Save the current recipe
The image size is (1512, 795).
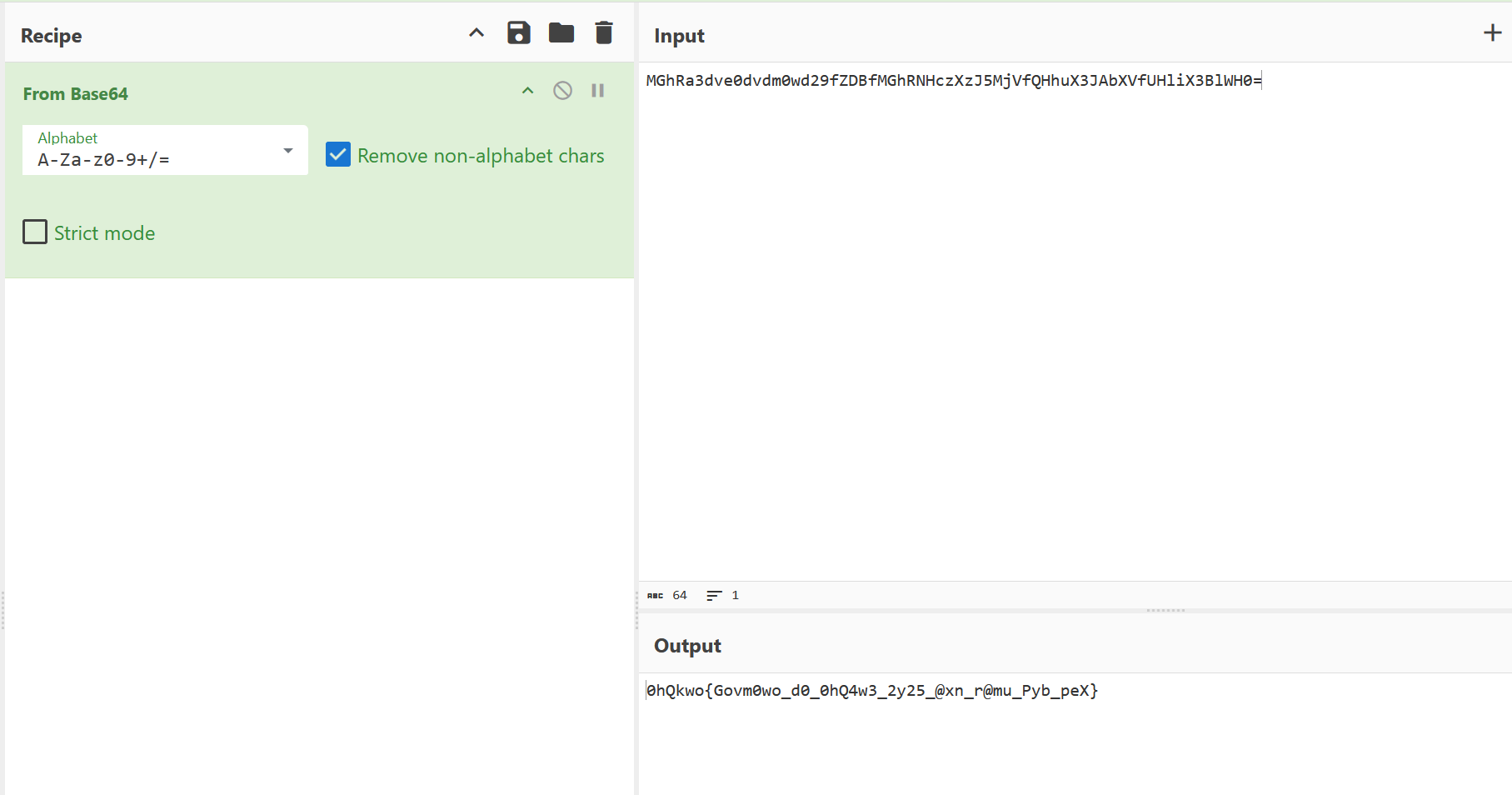click(x=519, y=33)
